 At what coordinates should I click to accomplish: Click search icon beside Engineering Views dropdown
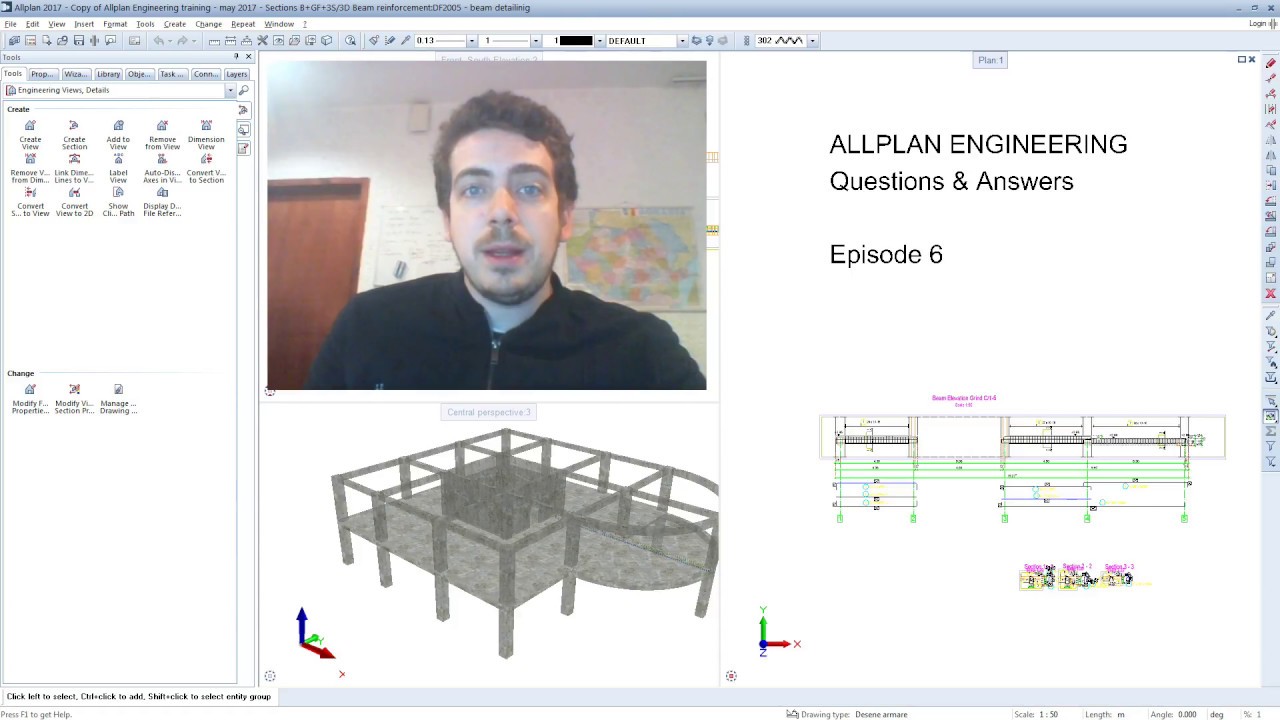(x=243, y=90)
